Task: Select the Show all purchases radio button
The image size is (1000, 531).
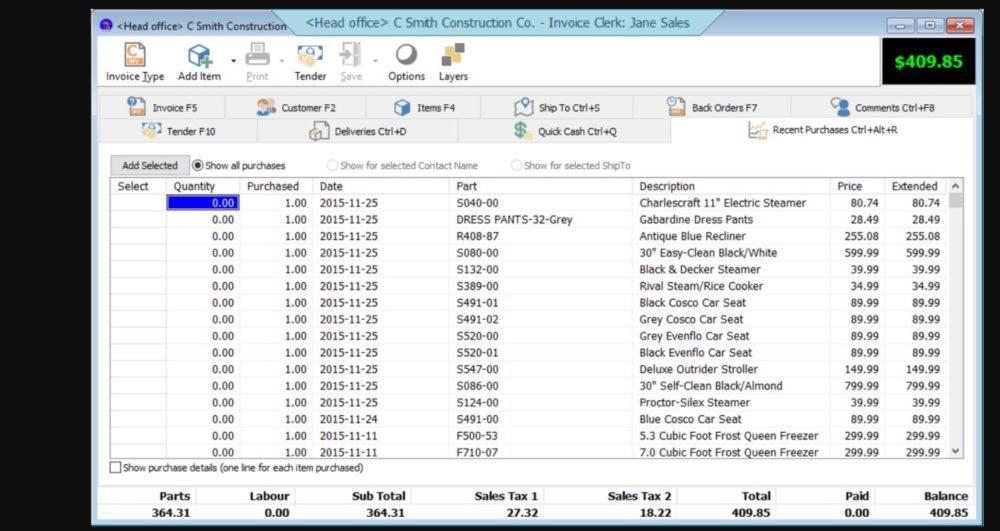Action: pyautogui.click(x=198, y=166)
